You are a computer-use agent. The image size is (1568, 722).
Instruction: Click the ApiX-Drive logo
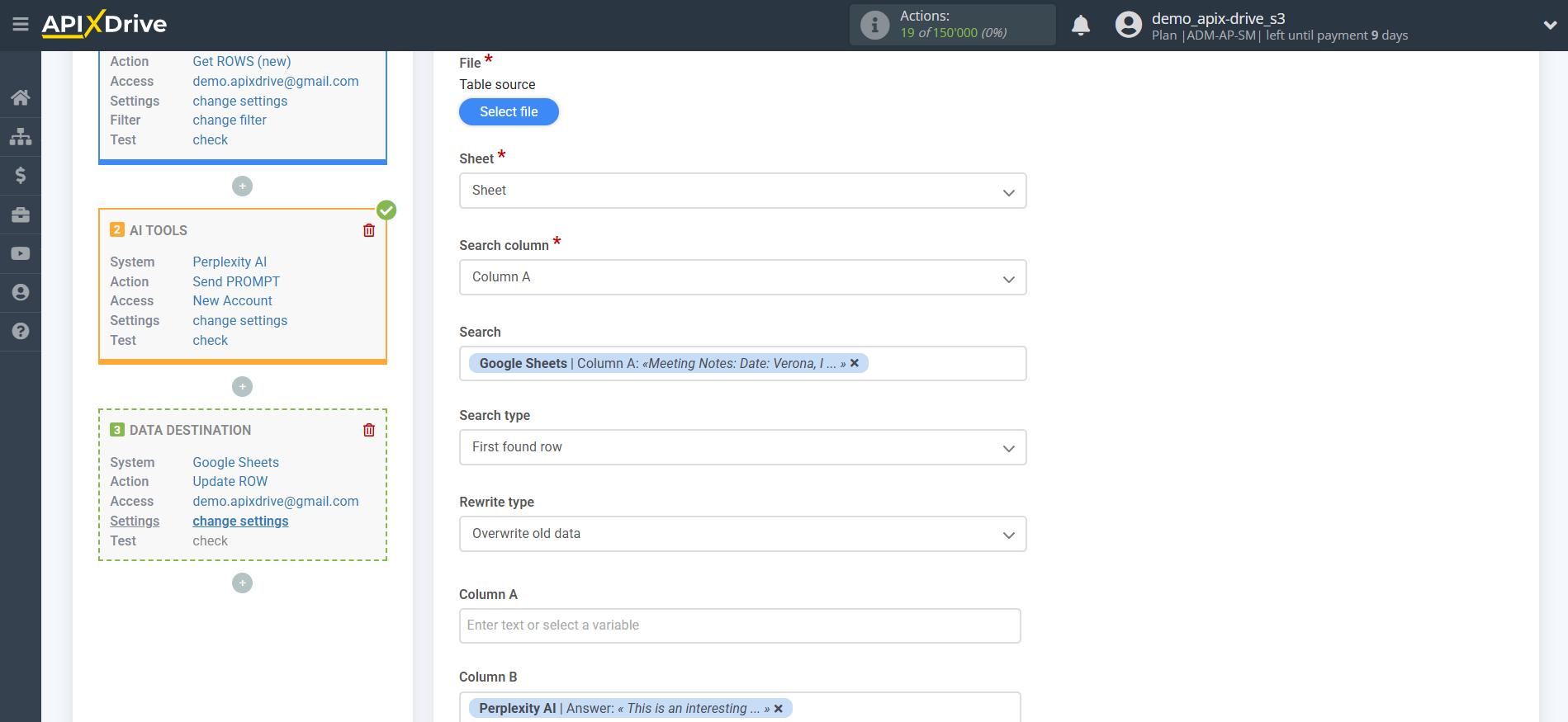[104, 24]
